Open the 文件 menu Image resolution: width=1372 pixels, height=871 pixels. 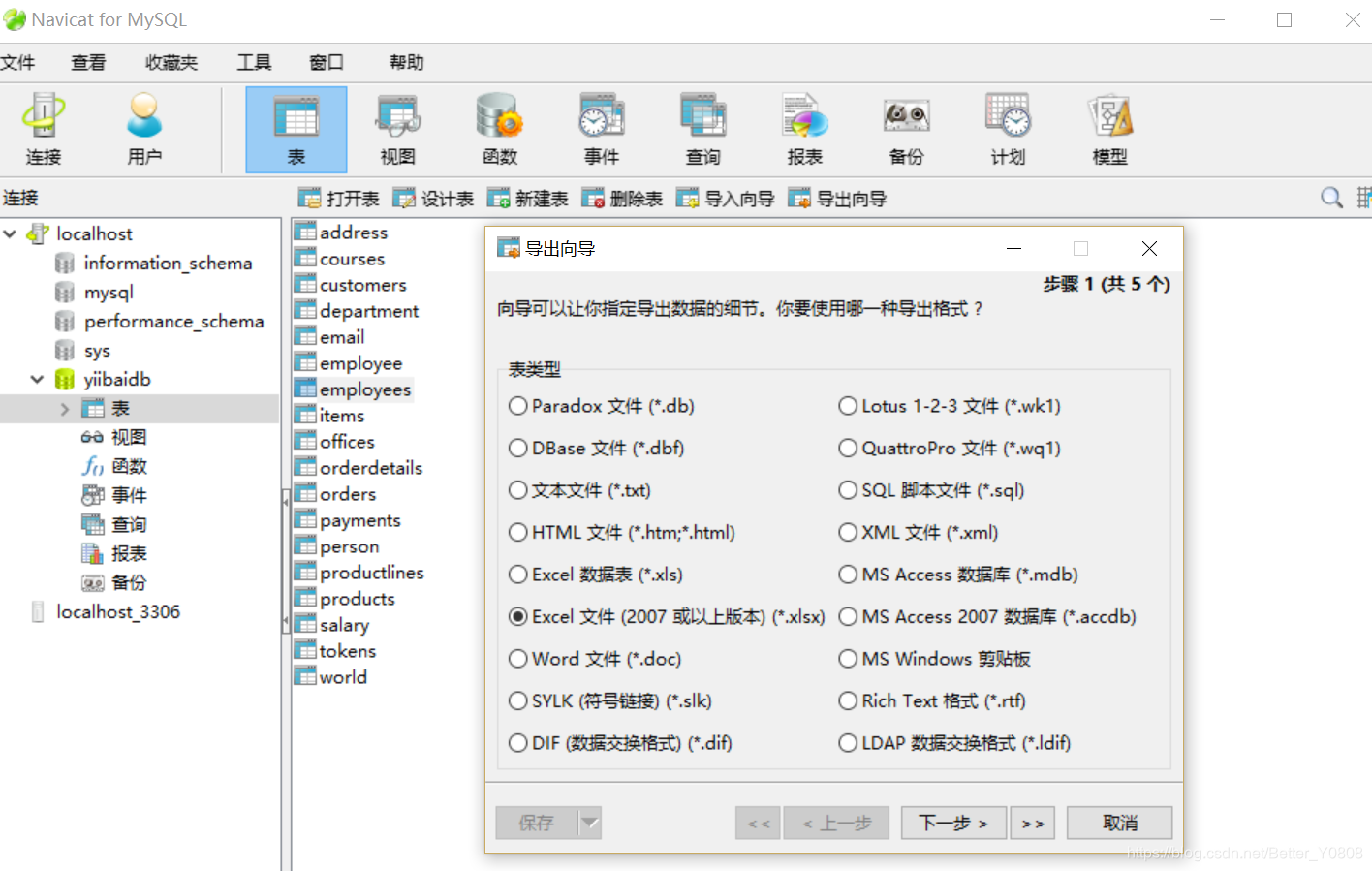point(17,63)
